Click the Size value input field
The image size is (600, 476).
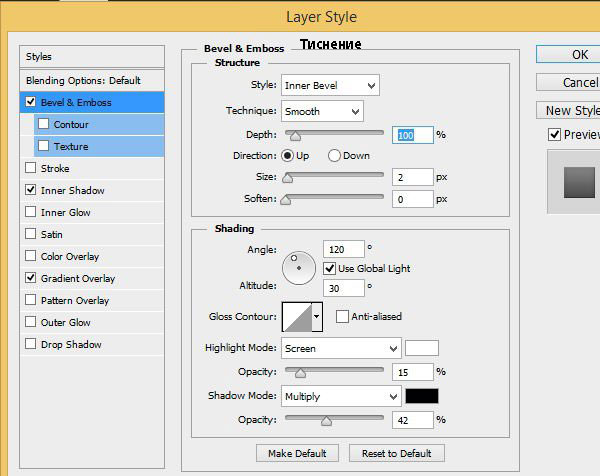tap(413, 177)
